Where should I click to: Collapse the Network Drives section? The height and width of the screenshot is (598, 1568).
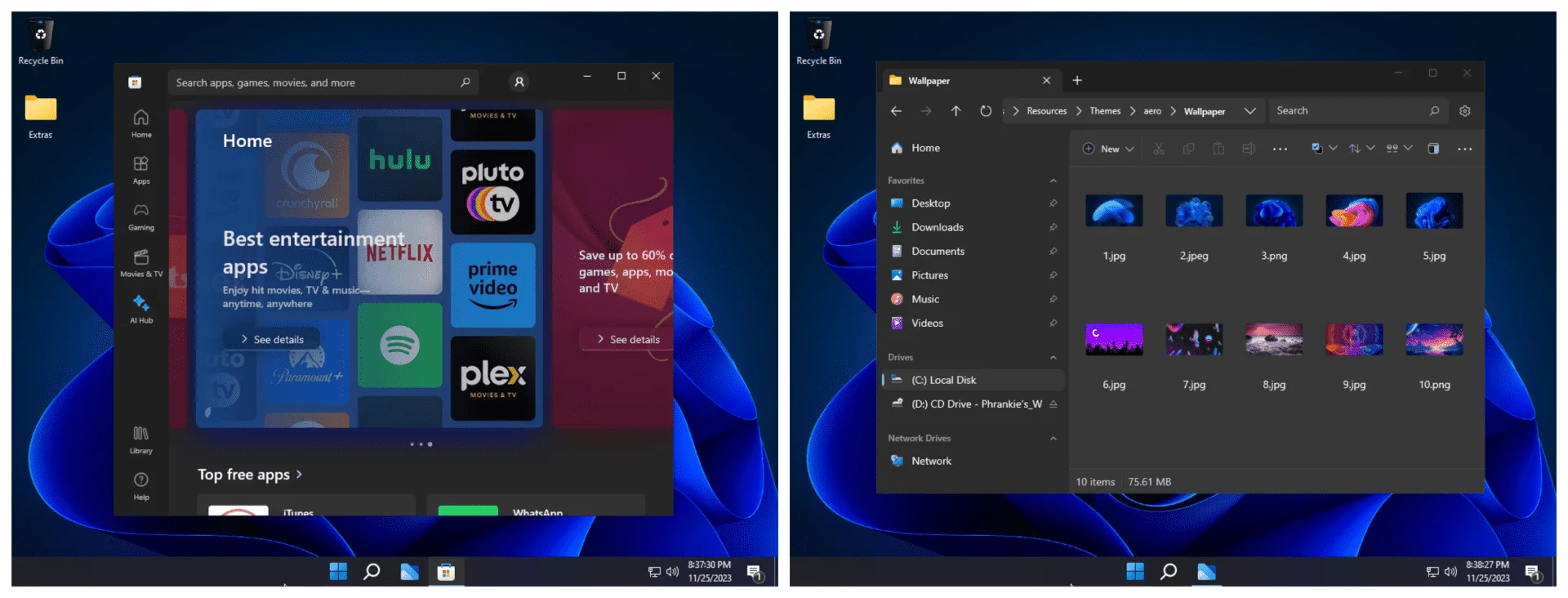point(1053,439)
